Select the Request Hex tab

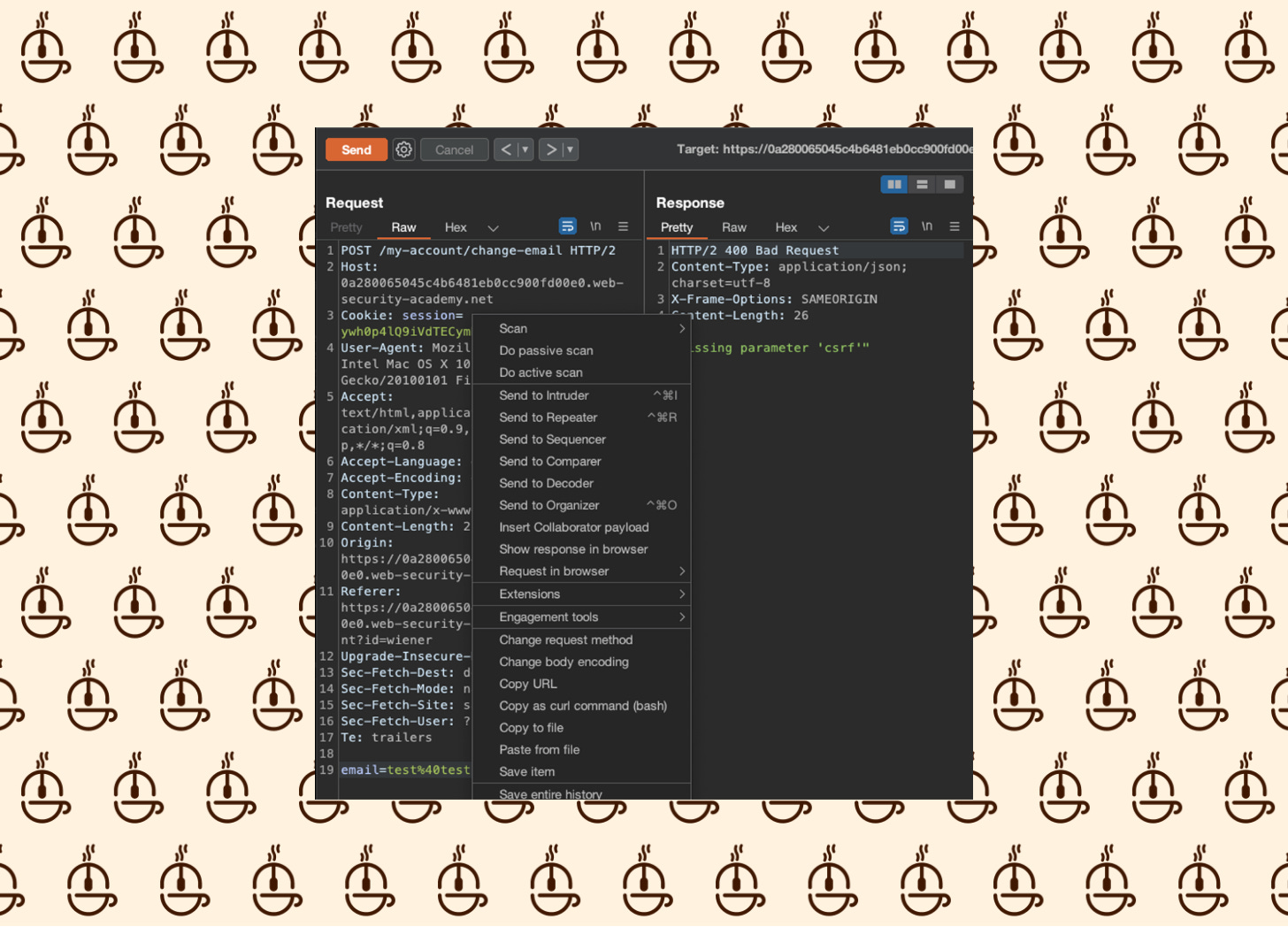(x=456, y=227)
